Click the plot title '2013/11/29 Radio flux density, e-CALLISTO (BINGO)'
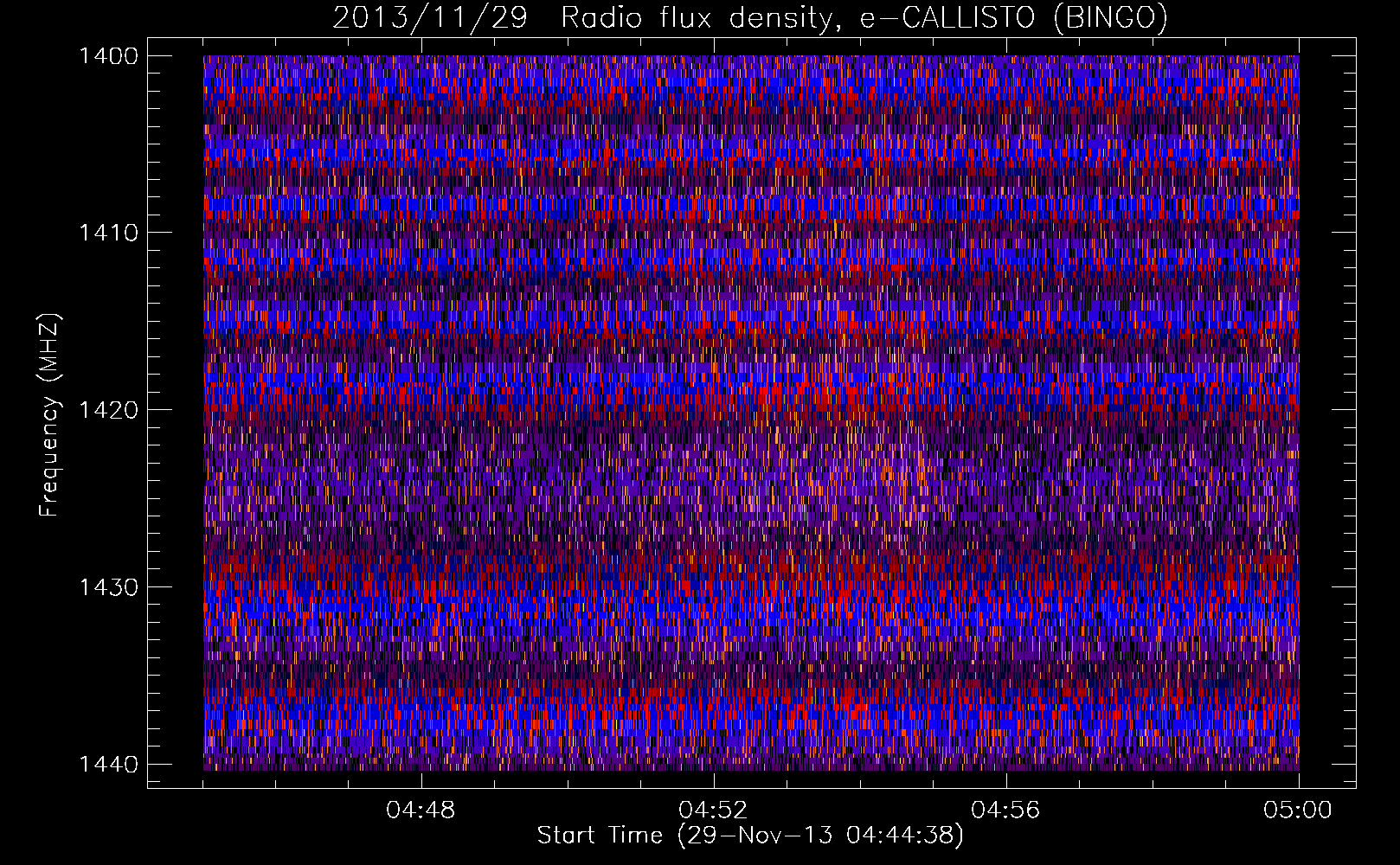 coord(750,18)
